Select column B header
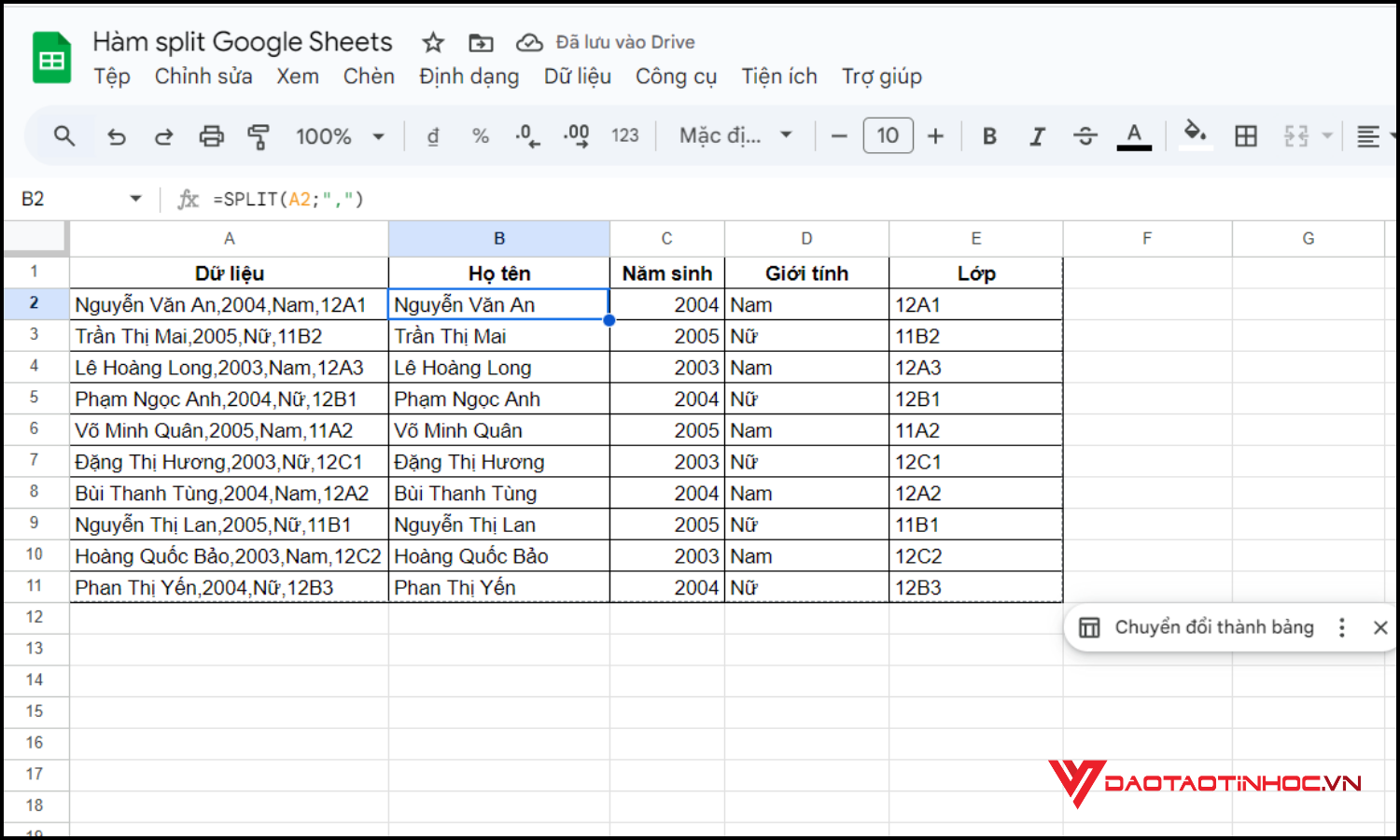1400x840 pixels. 499,239
